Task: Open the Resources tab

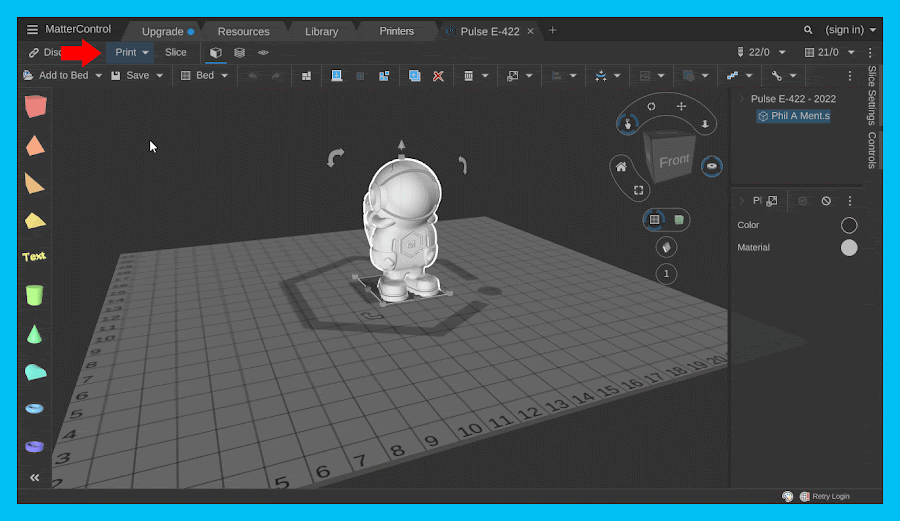Action: point(243,31)
